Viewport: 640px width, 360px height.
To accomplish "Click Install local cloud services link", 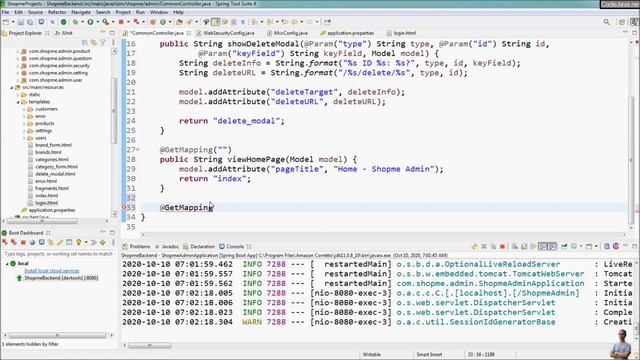I will [52, 271].
